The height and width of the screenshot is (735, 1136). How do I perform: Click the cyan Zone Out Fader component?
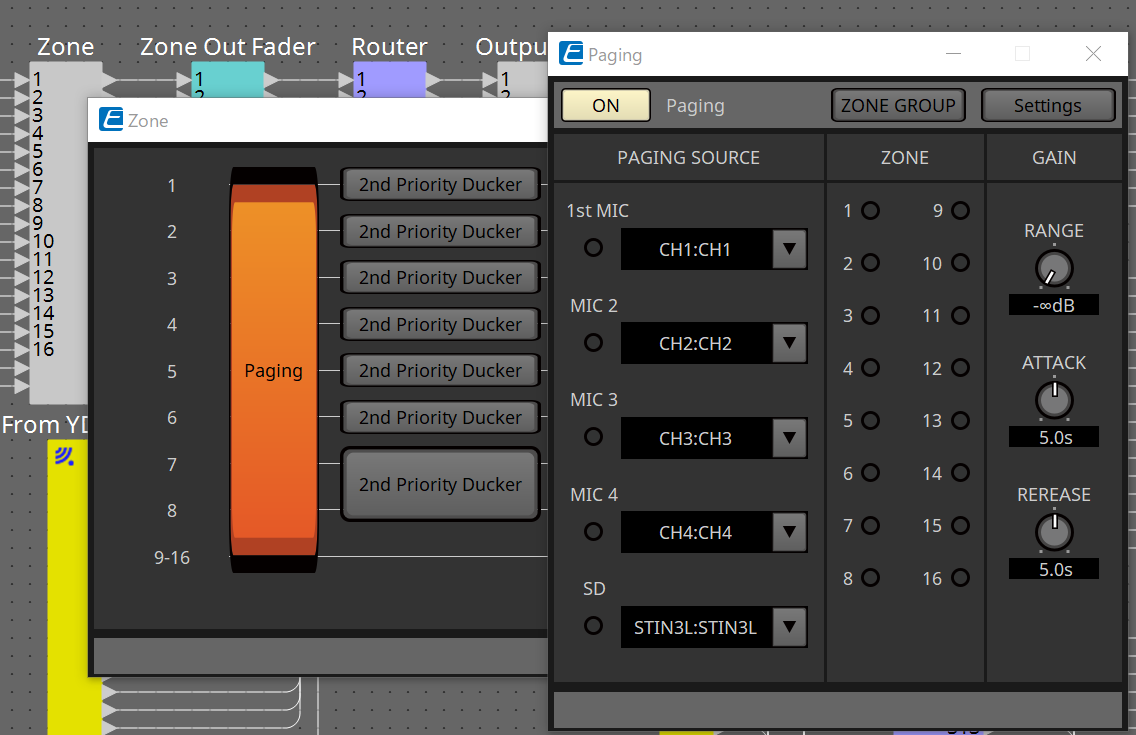click(228, 79)
